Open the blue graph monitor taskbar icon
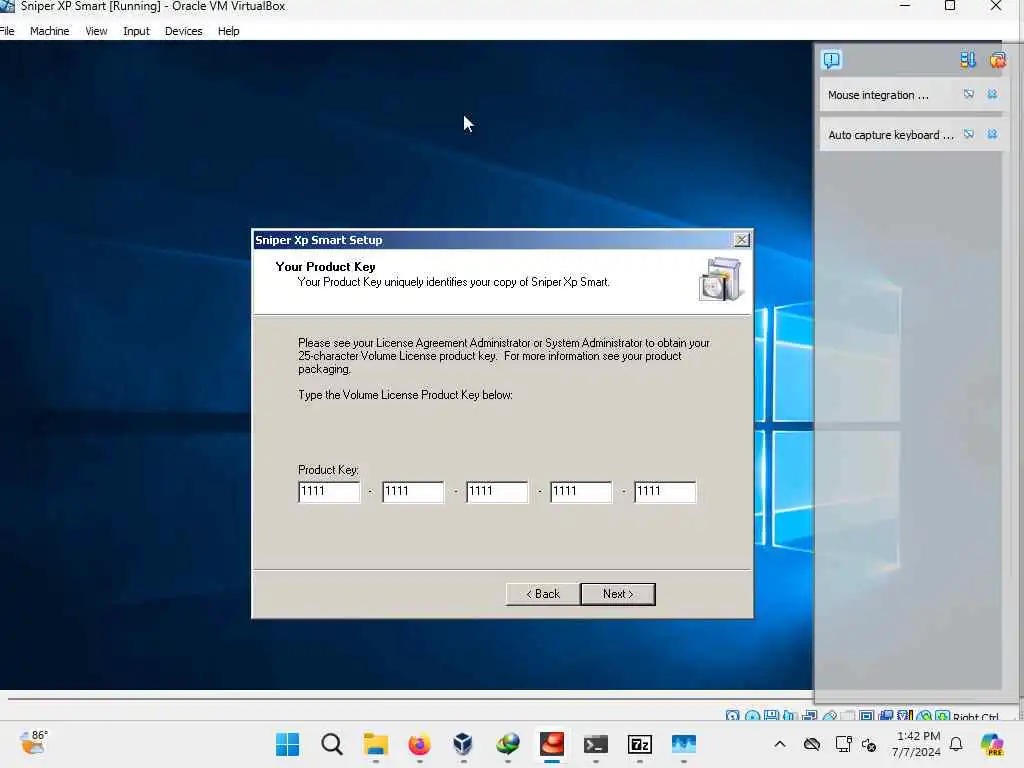 point(684,744)
